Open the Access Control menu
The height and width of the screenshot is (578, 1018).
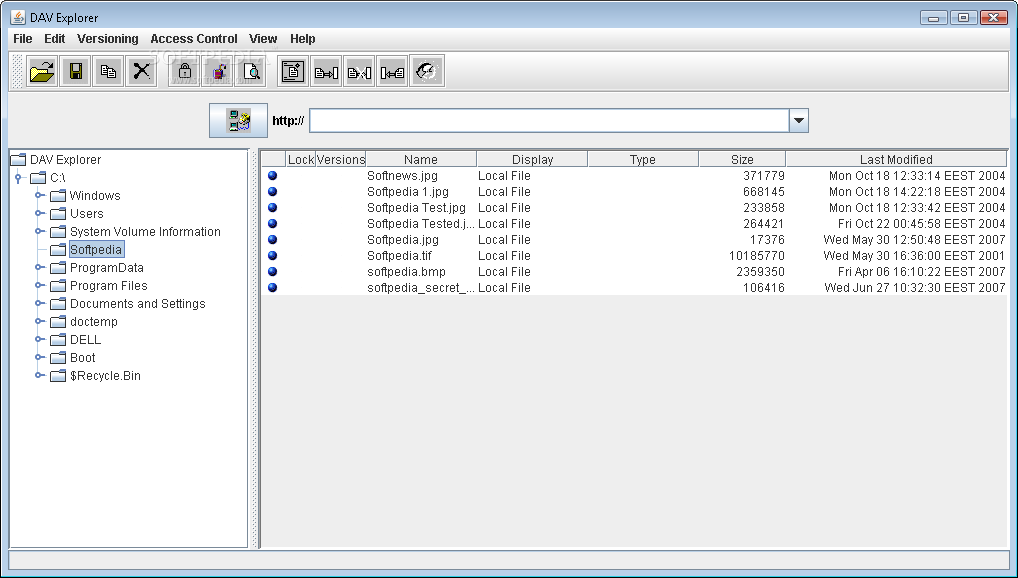coord(193,39)
